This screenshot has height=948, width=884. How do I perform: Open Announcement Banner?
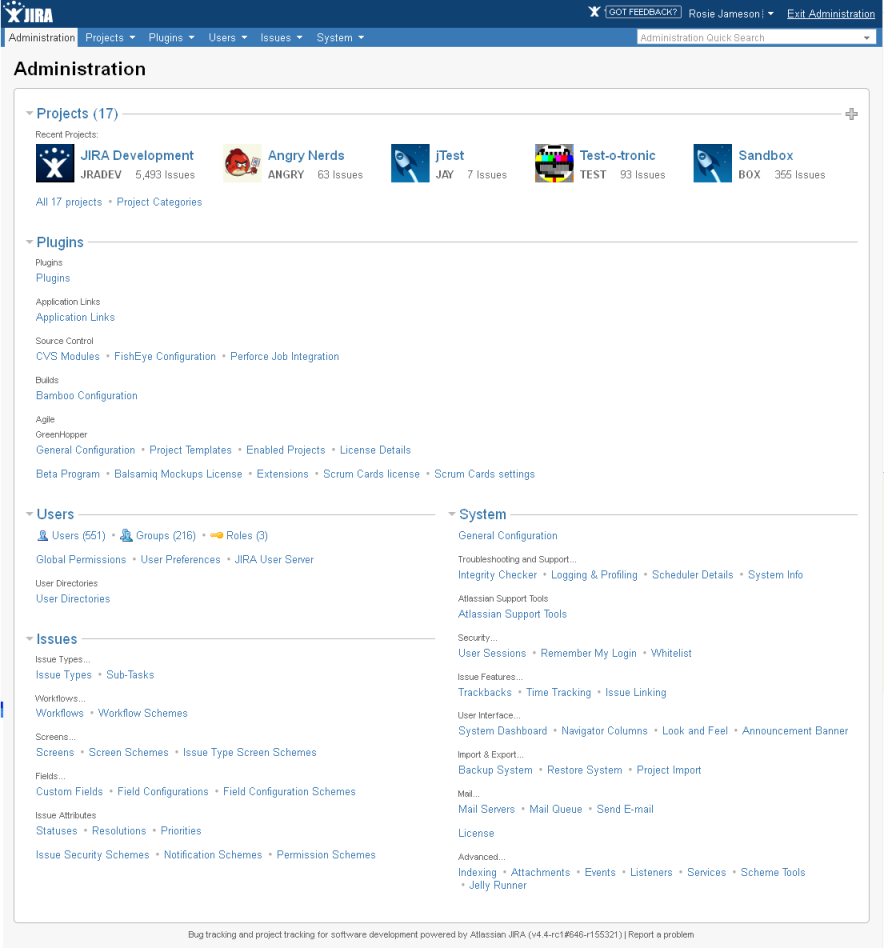tap(795, 730)
